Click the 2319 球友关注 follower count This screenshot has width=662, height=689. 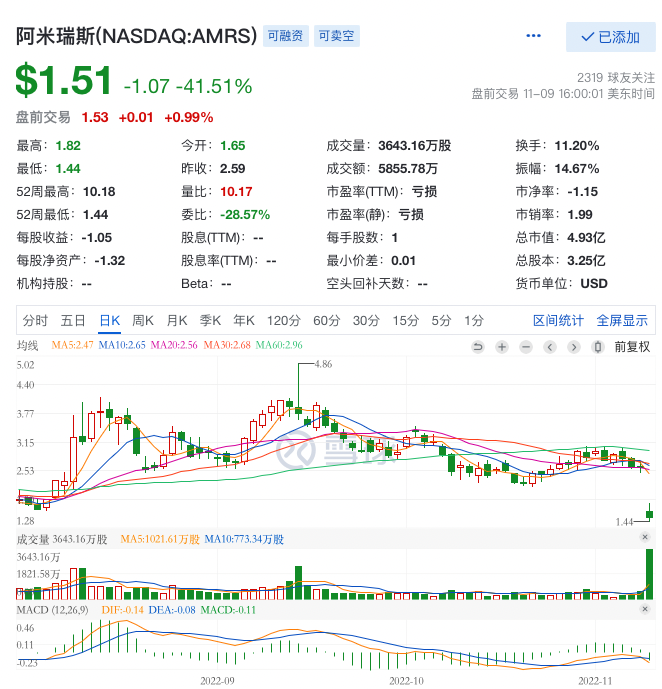tap(616, 77)
